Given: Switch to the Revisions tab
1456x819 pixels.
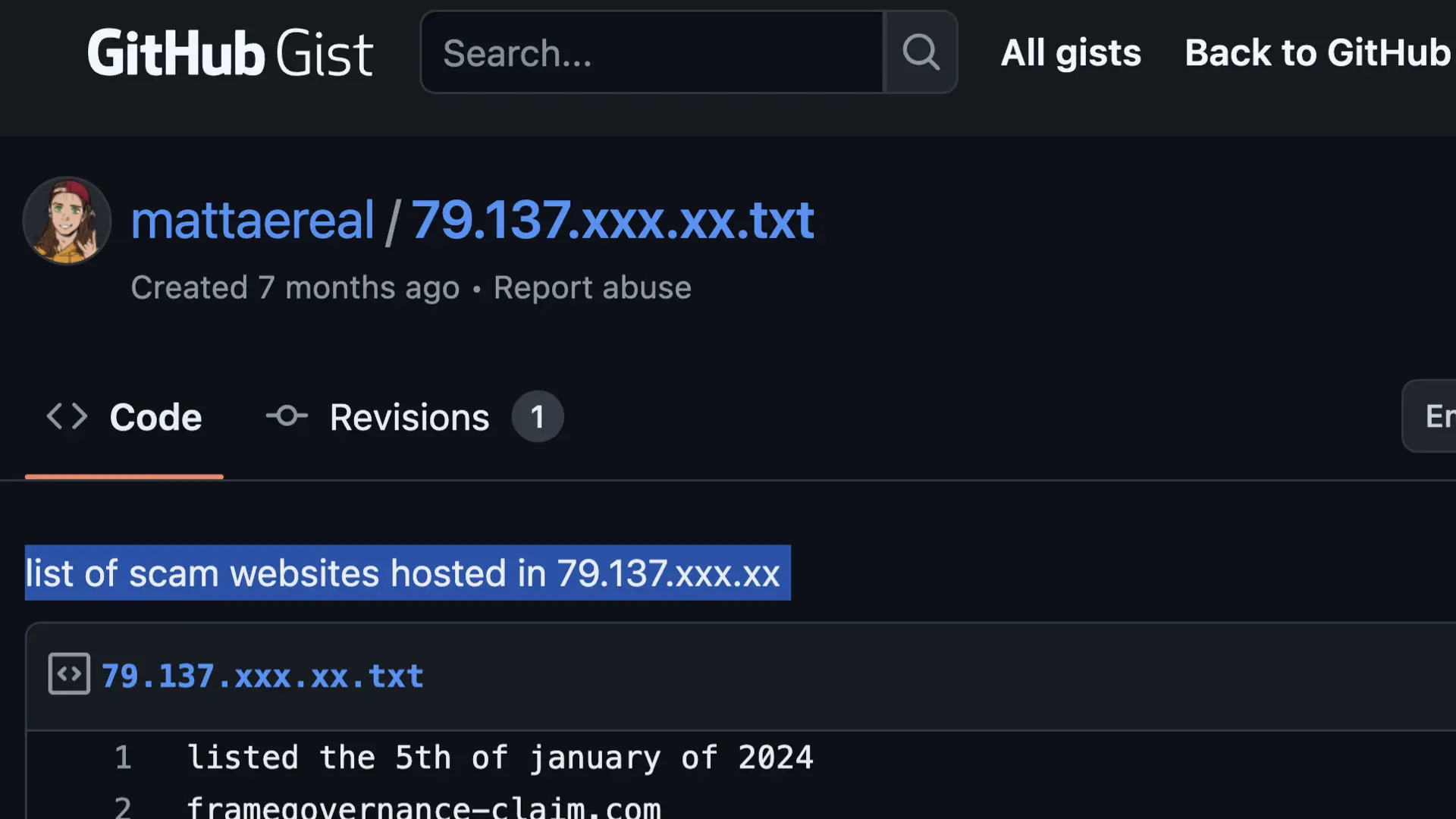Looking at the screenshot, I should point(414,417).
